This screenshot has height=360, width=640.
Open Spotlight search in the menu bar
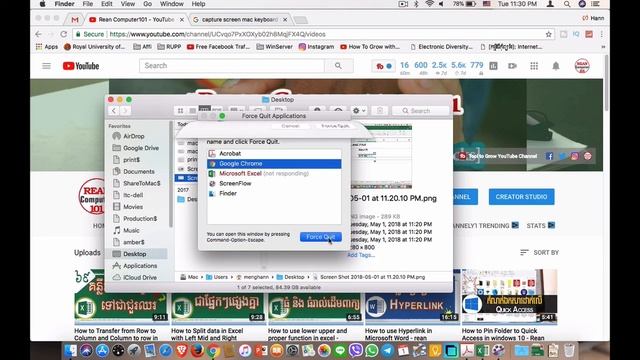567,4
